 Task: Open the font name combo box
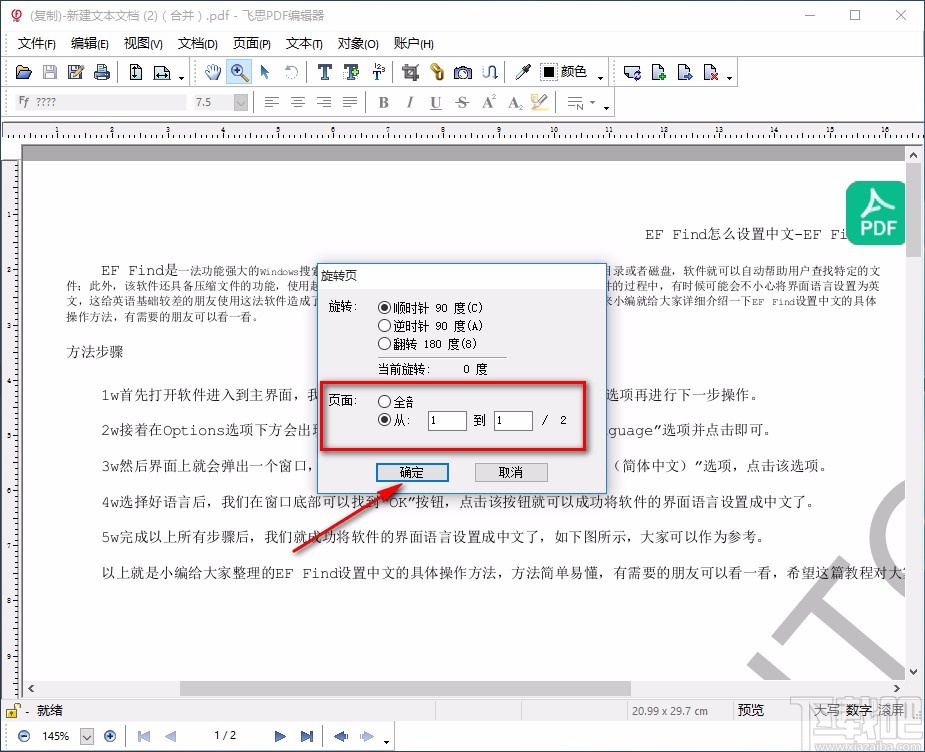pos(100,102)
